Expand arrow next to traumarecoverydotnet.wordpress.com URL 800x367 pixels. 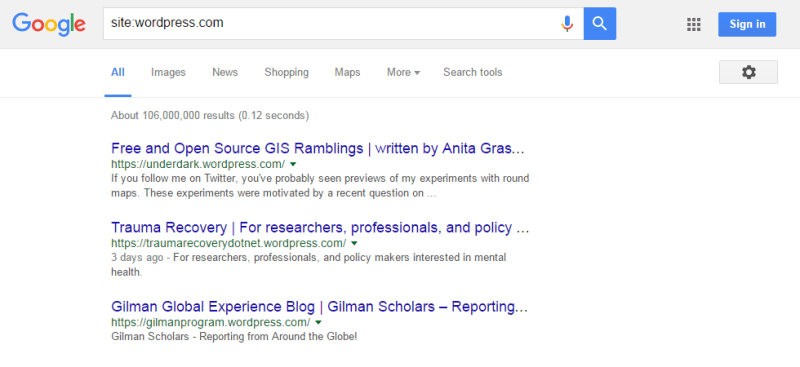click(354, 243)
